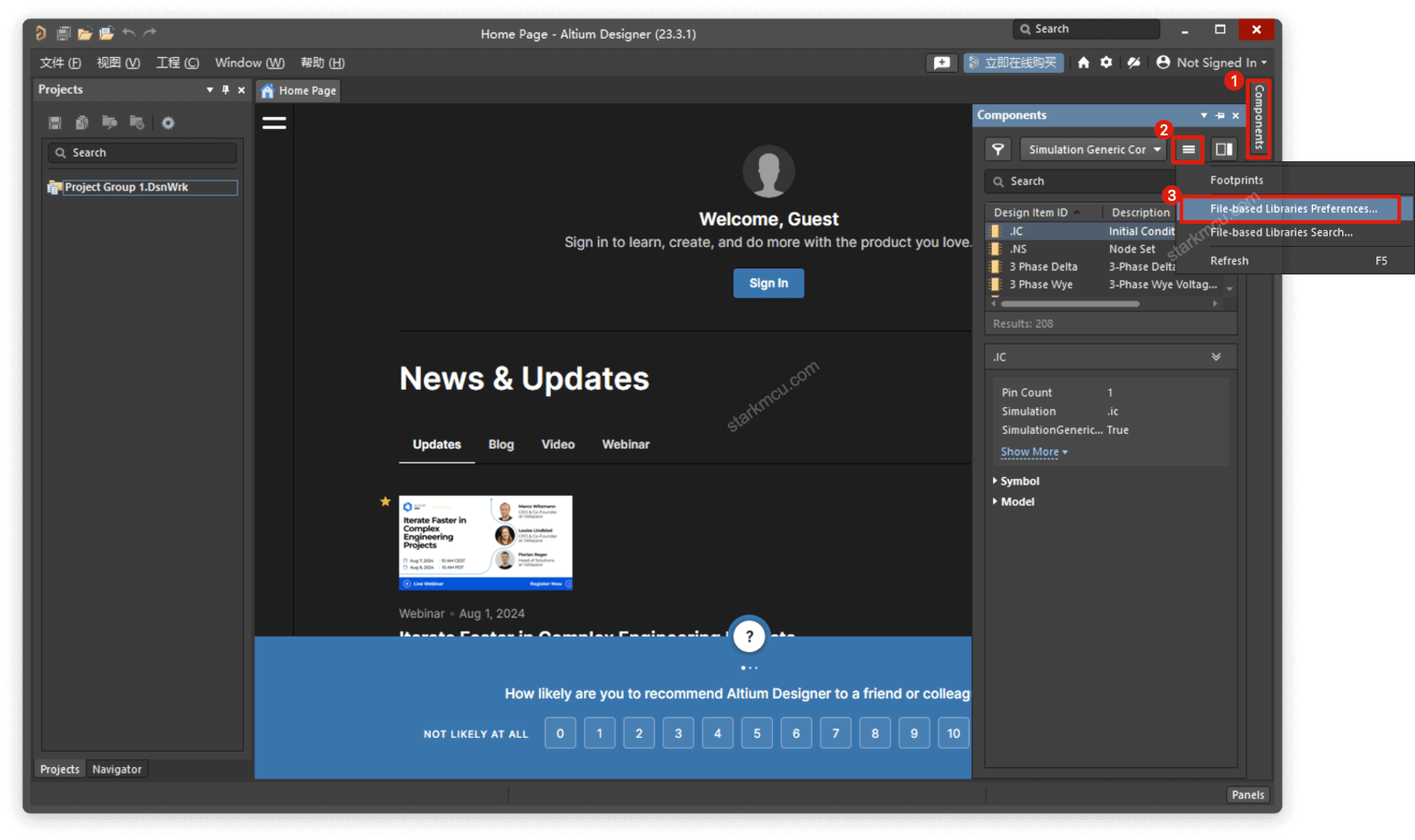Click the question mark help bubble
The image size is (1415, 840).
click(x=749, y=636)
